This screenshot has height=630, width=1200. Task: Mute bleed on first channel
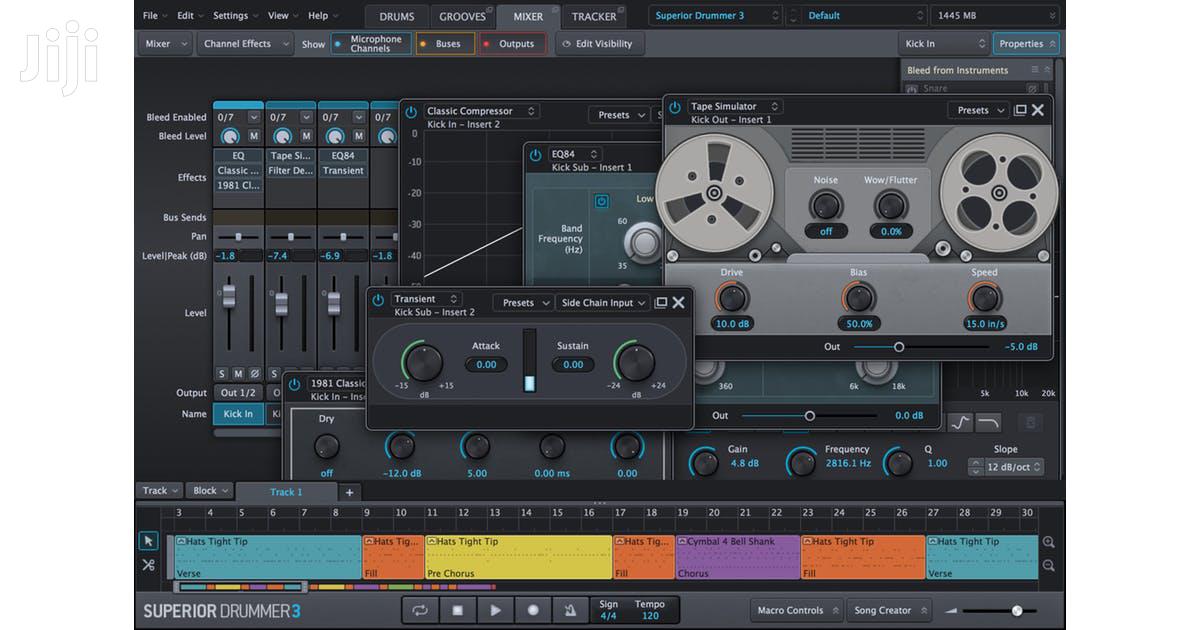tap(253, 136)
